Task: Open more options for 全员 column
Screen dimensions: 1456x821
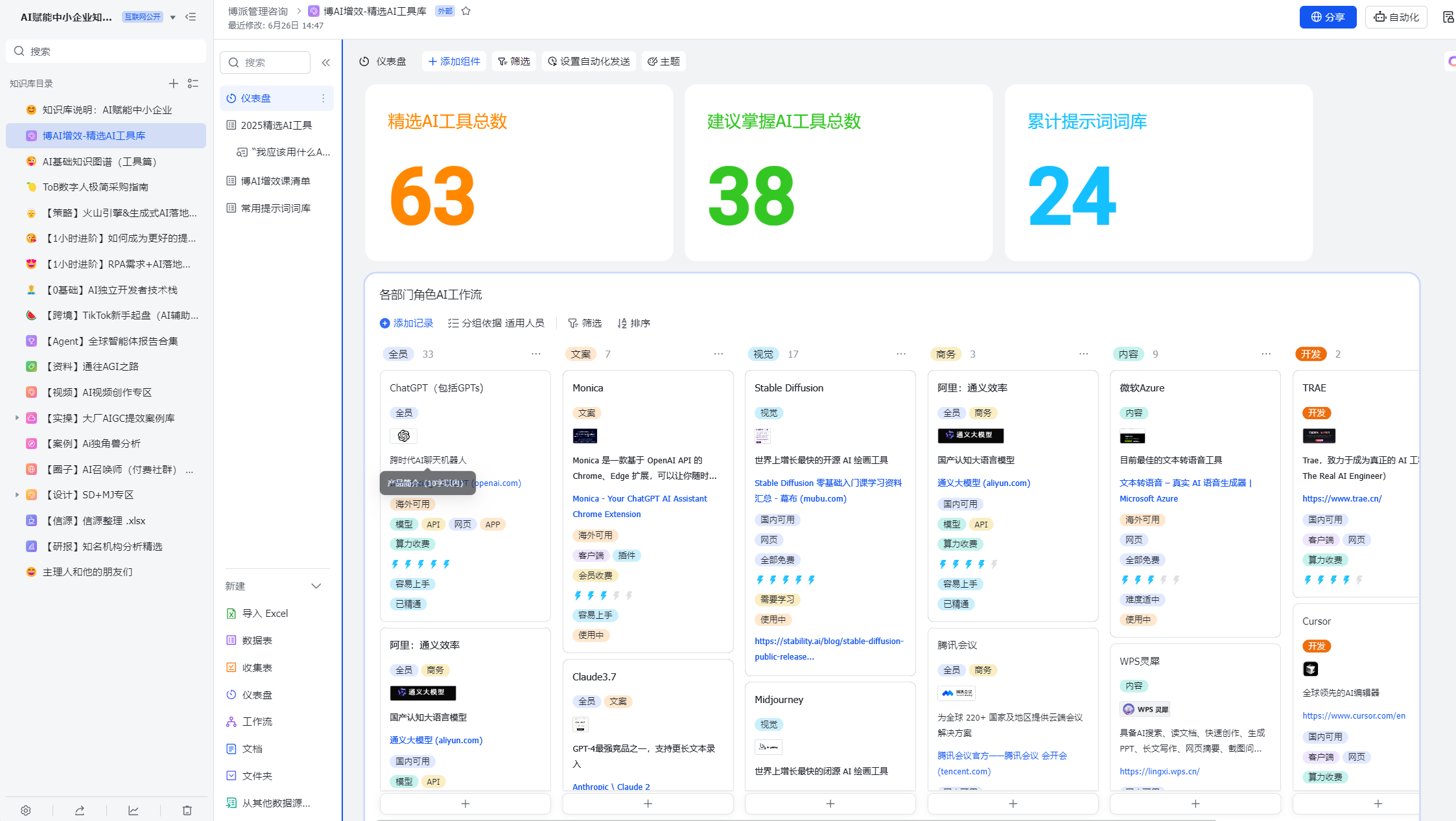Action: click(536, 354)
